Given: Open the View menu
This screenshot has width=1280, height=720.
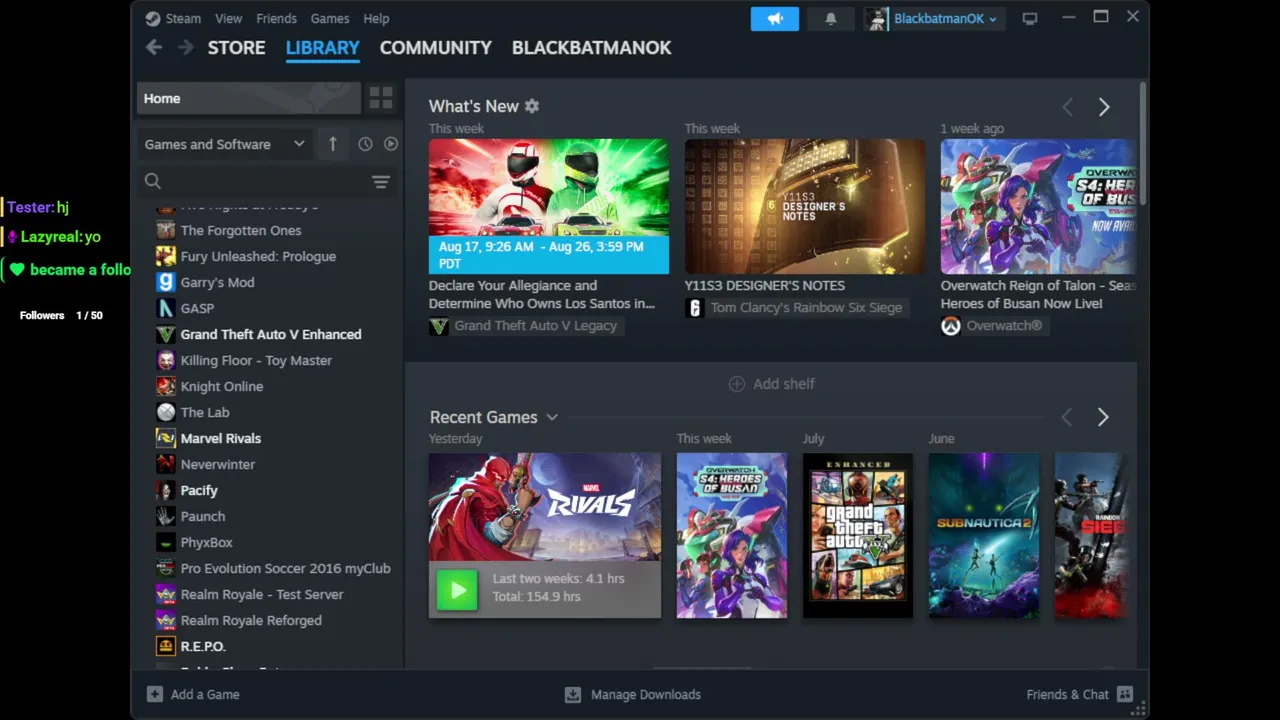Looking at the screenshot, I should coord(228,18).
